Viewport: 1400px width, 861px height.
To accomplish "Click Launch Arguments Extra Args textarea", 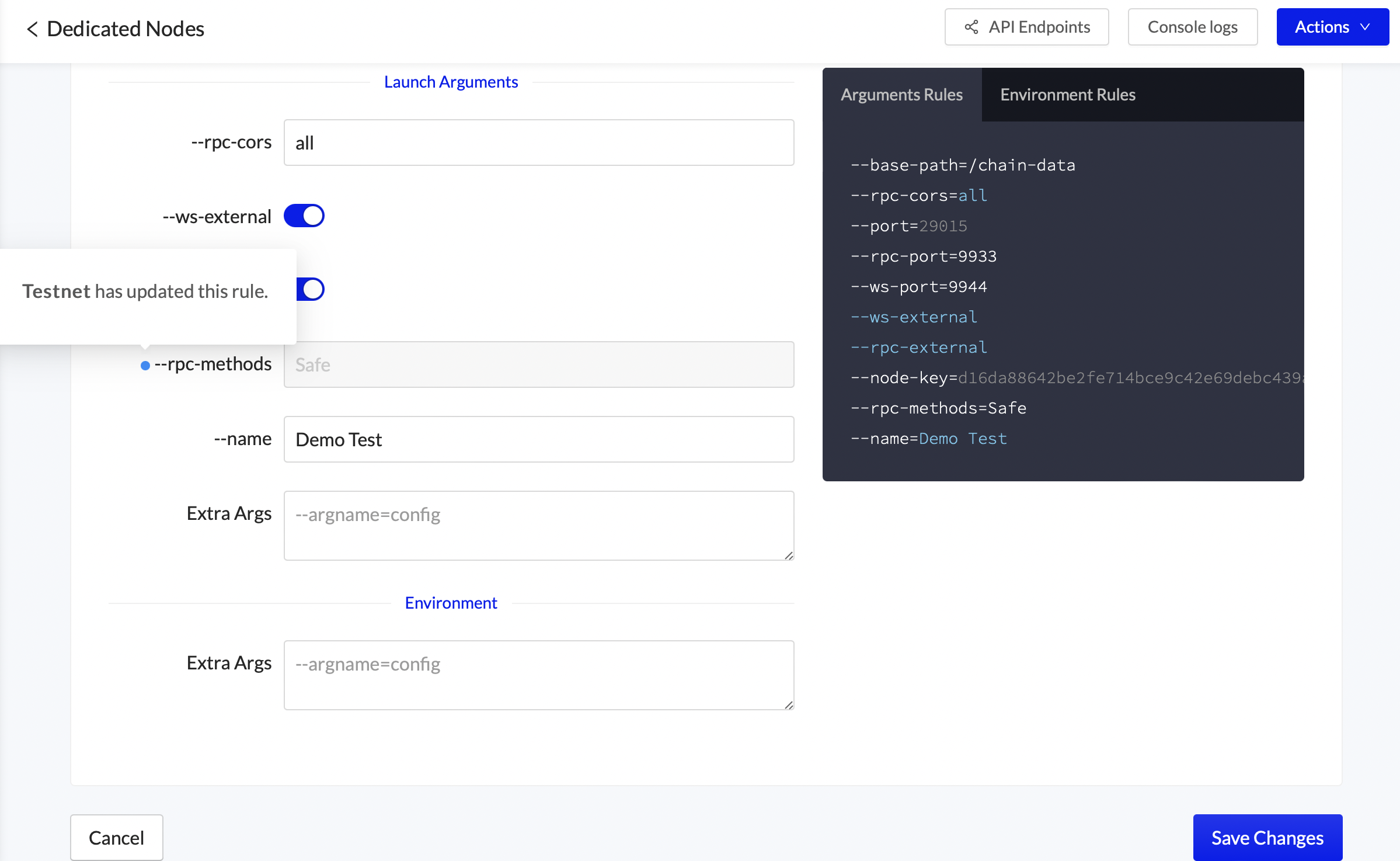I will [538, 526].
